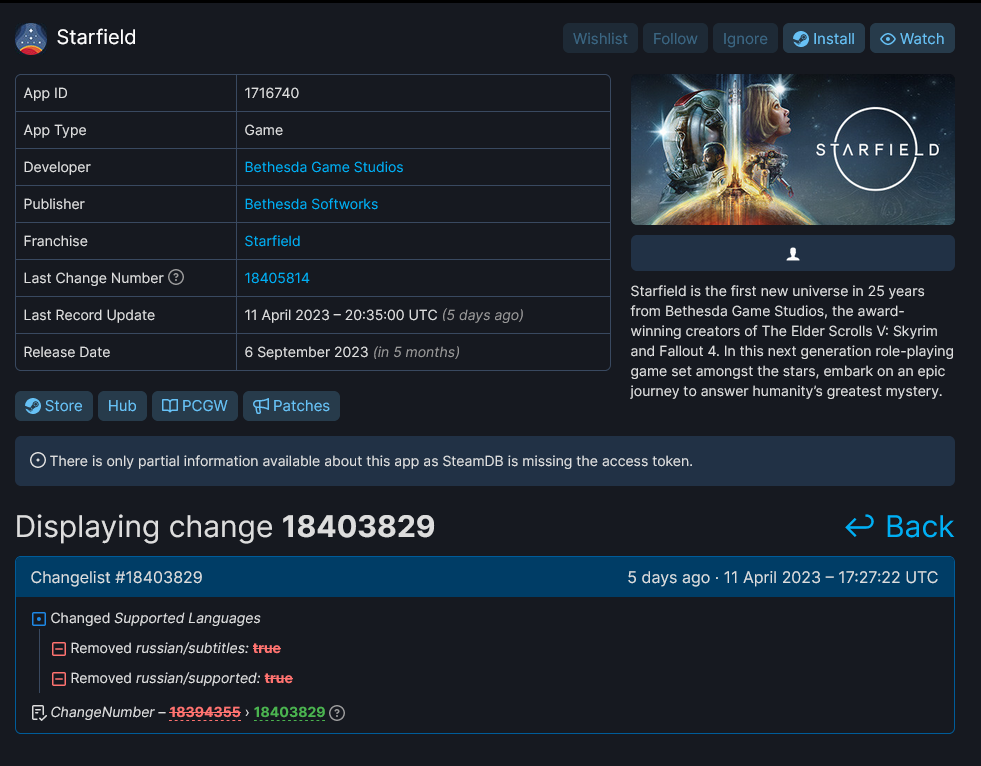
Task: Collapse the Changed Supported Languages square icon
Action: point(39,619)
